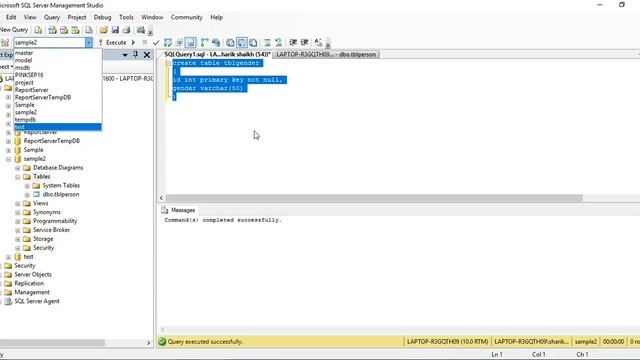Display the Estimated Execution Plan icon
The height and width of the screenshot is (360, 640).
click(x=168, y=42)
